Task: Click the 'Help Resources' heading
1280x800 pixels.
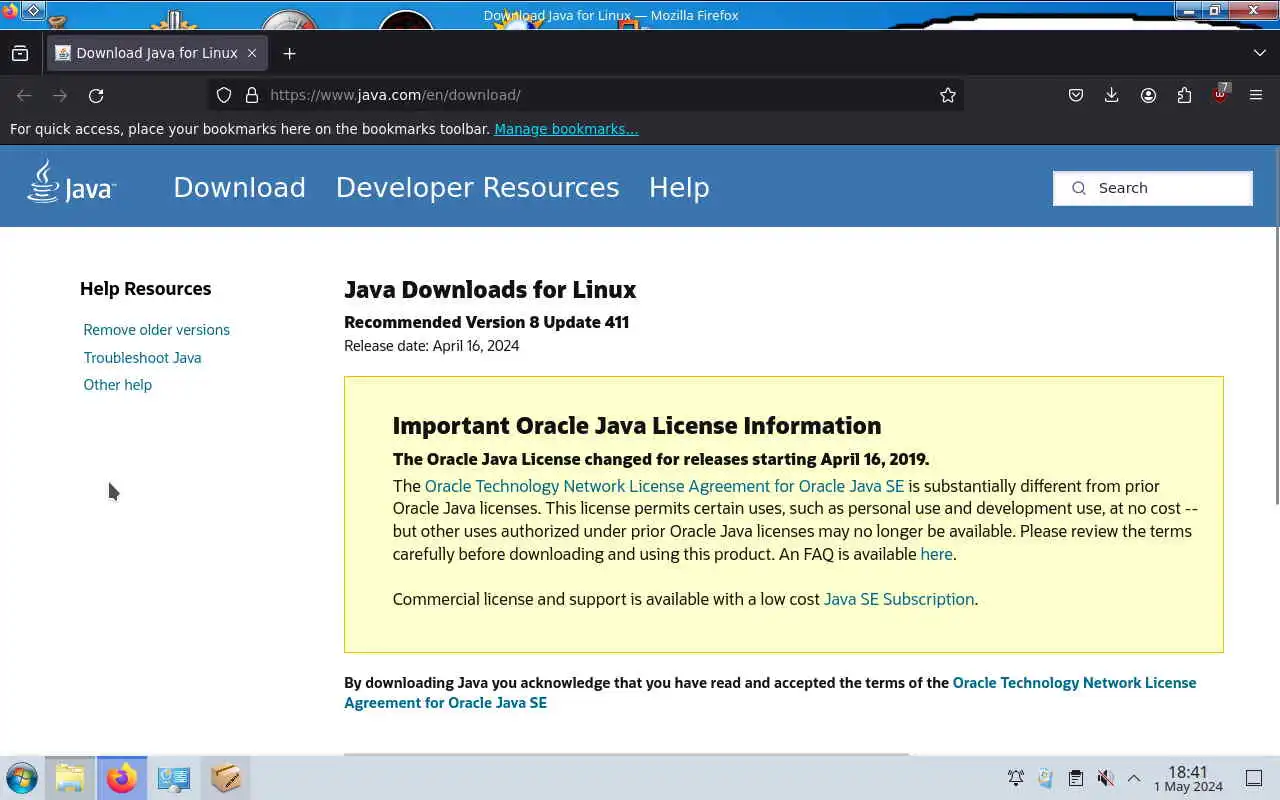Action: [x=145, y=289]
